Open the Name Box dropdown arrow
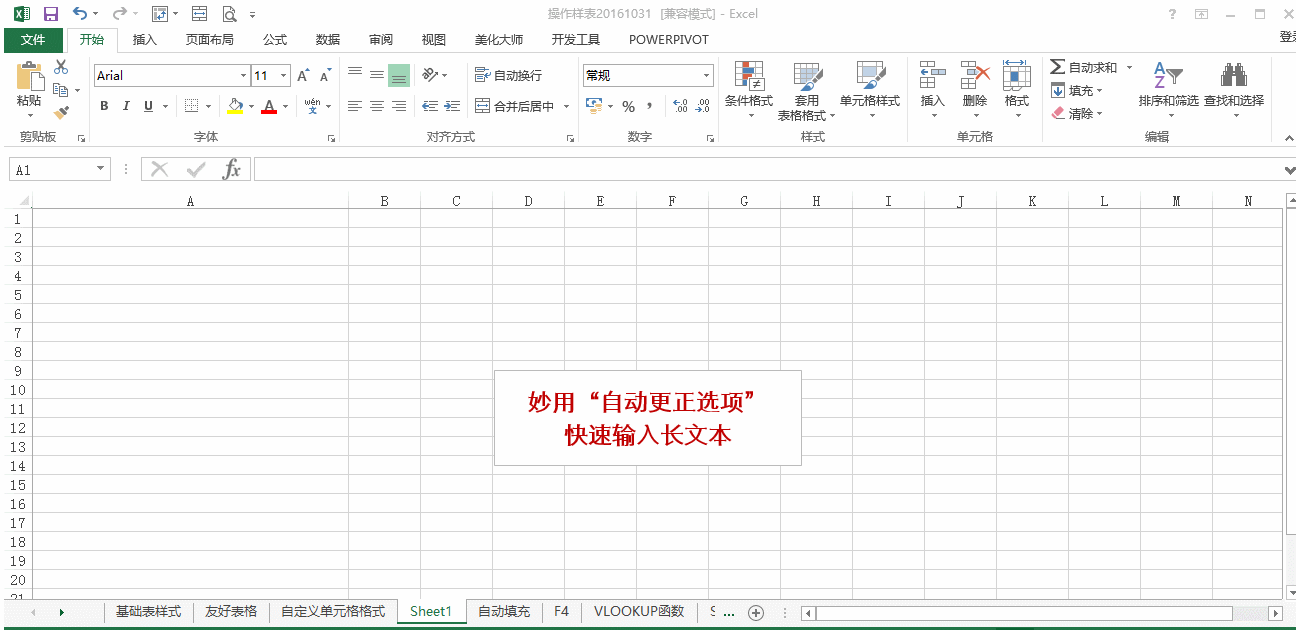Screen dimensions: 1296x630 tap(100, 169)
